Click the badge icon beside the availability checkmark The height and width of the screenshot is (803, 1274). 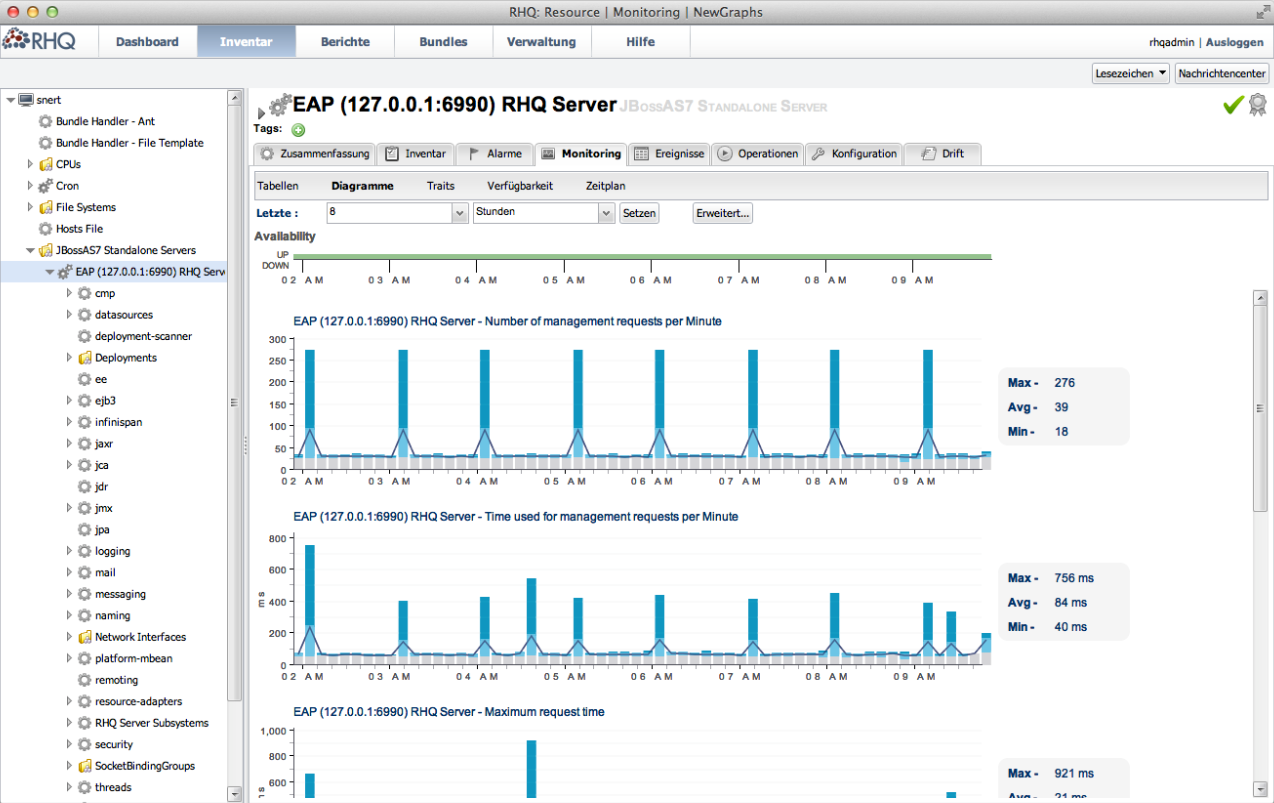click(1257, 105)
